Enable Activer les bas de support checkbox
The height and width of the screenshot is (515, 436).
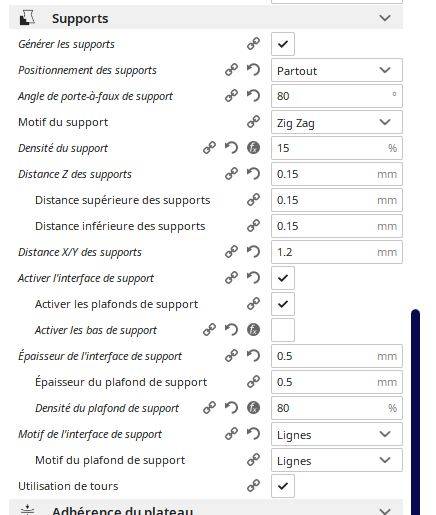[283, 330]
